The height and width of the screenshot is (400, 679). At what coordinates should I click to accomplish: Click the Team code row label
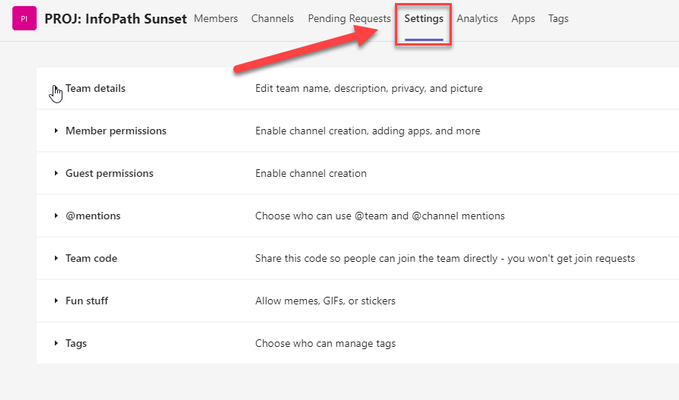point(91,258)
